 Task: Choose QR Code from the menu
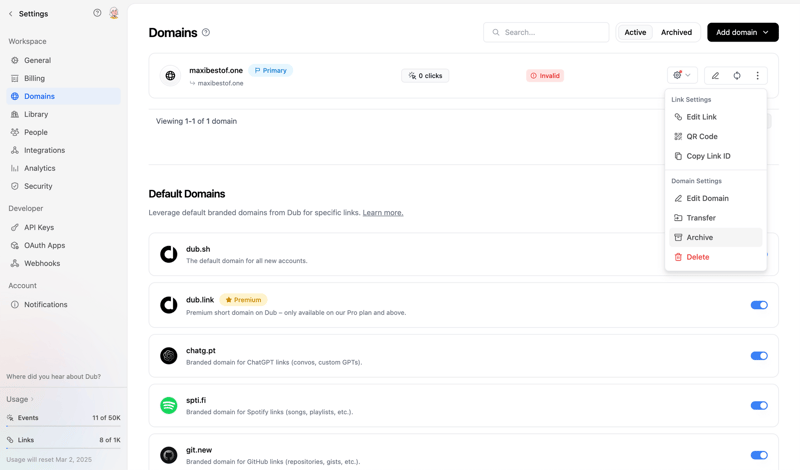[x=715, y=136]
